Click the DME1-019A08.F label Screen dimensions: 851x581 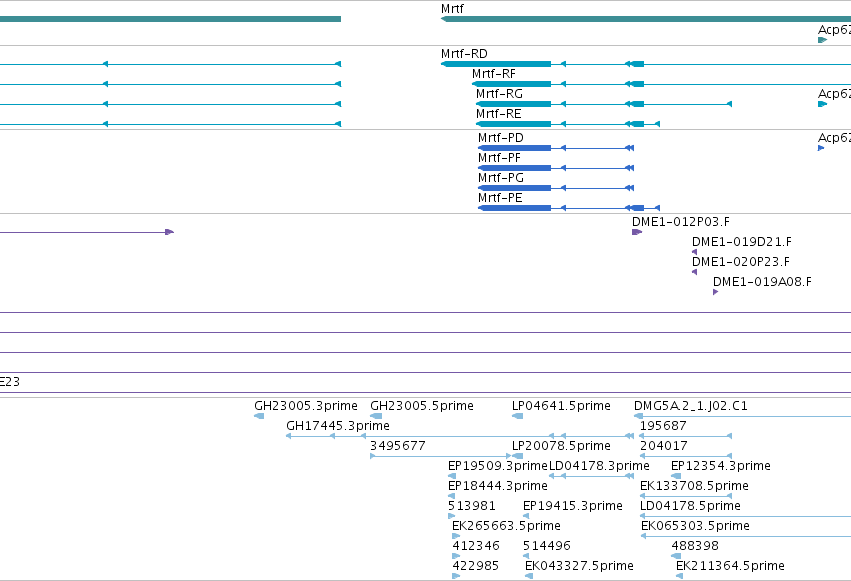762,282
